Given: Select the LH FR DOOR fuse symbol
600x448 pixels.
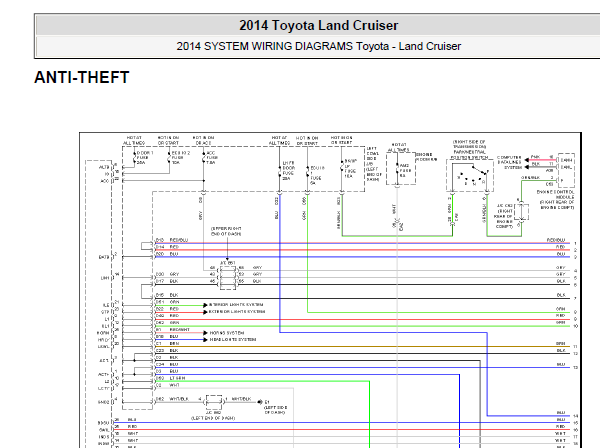Looking at the screenshot, I should point(280,171).
